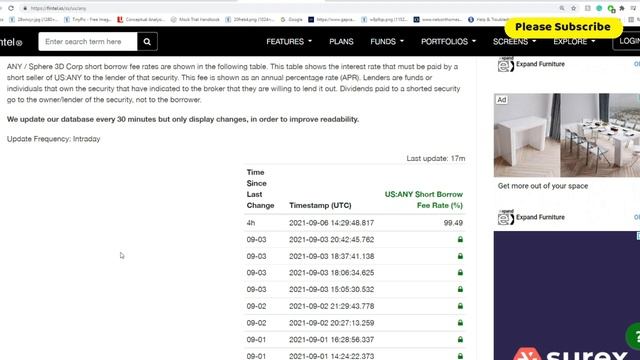Click the 99.49 fee rate value
Screen dimensions: 640x360
tap(453, 223)
